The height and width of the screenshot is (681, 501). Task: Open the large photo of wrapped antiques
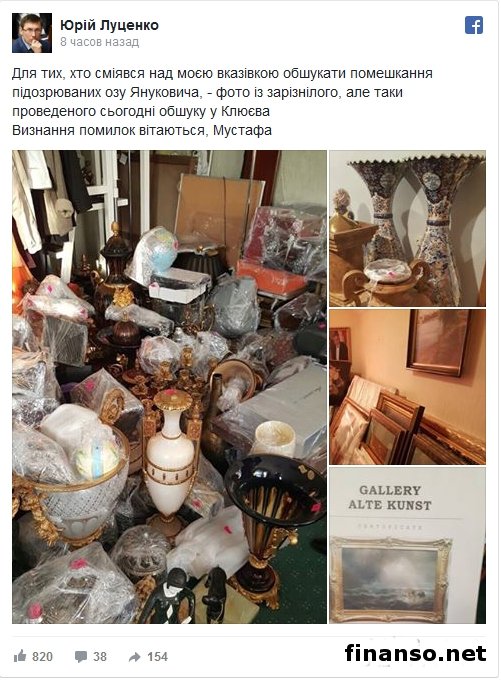(169, 387)
